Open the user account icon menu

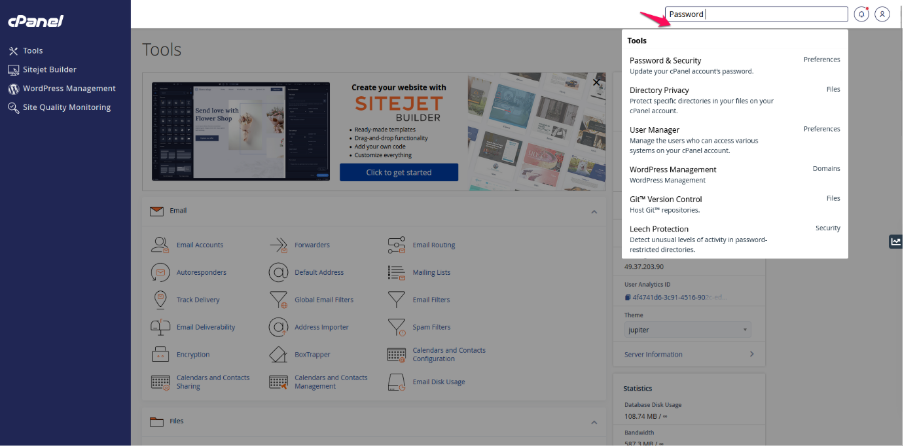[881, 14]
